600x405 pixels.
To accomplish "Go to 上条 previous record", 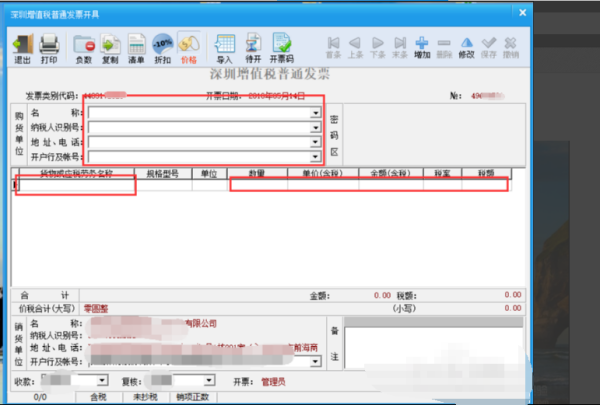I will (355, 48).
